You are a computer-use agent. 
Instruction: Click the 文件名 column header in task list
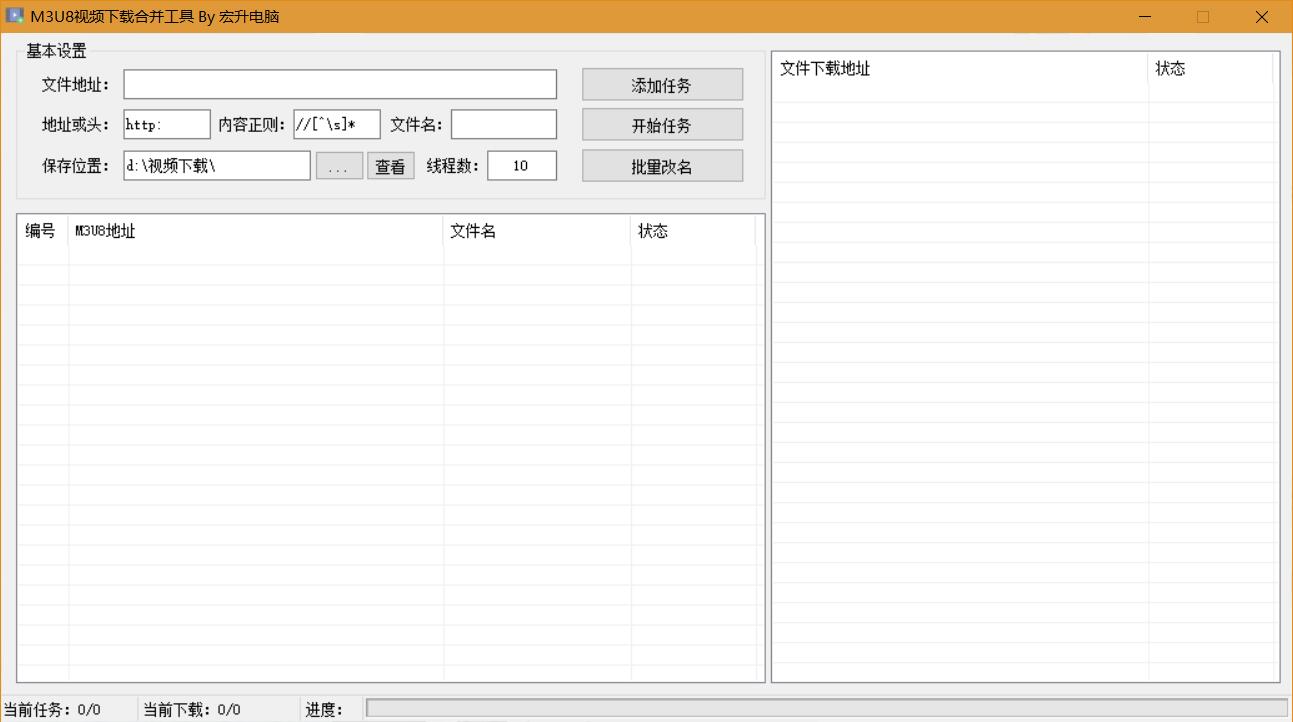pos(536,231)
